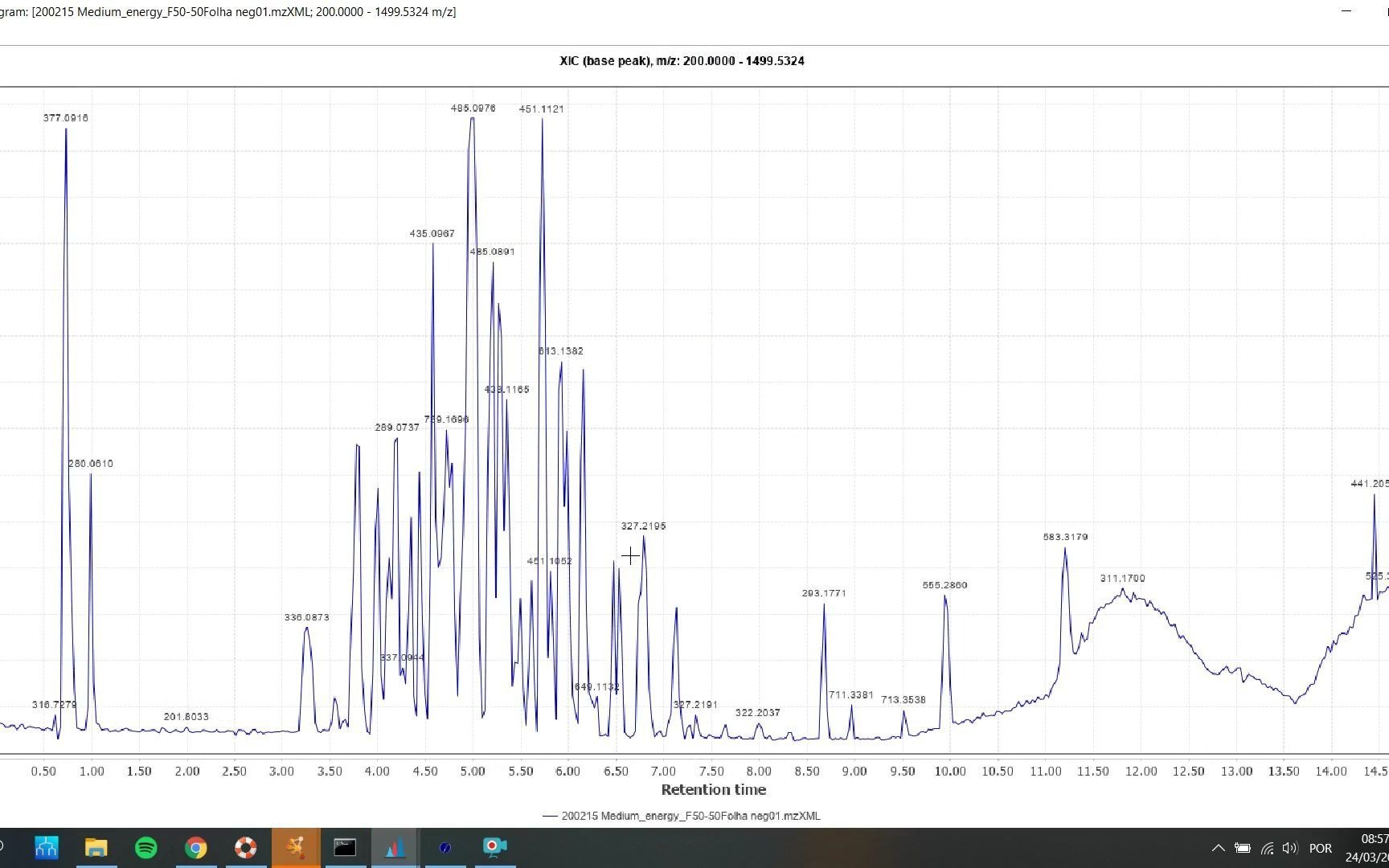Viewport: 1389px width, 868px height.
Task: Launch Google Chrome from the taskbar
Action: [x=195, y=848]
